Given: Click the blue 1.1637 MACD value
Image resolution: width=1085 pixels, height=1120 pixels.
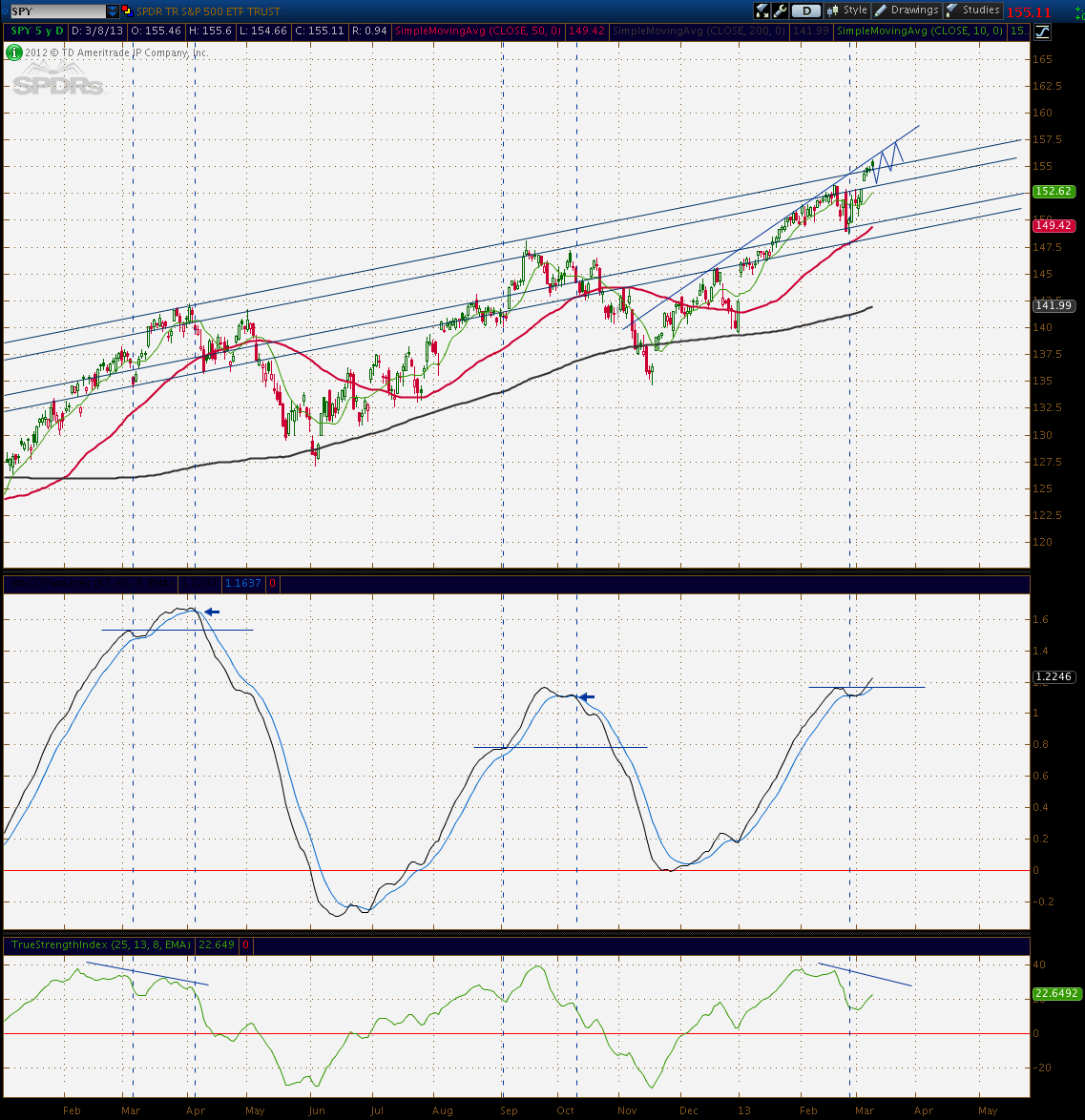Looking at the screenshot, I should click(242, 584).
